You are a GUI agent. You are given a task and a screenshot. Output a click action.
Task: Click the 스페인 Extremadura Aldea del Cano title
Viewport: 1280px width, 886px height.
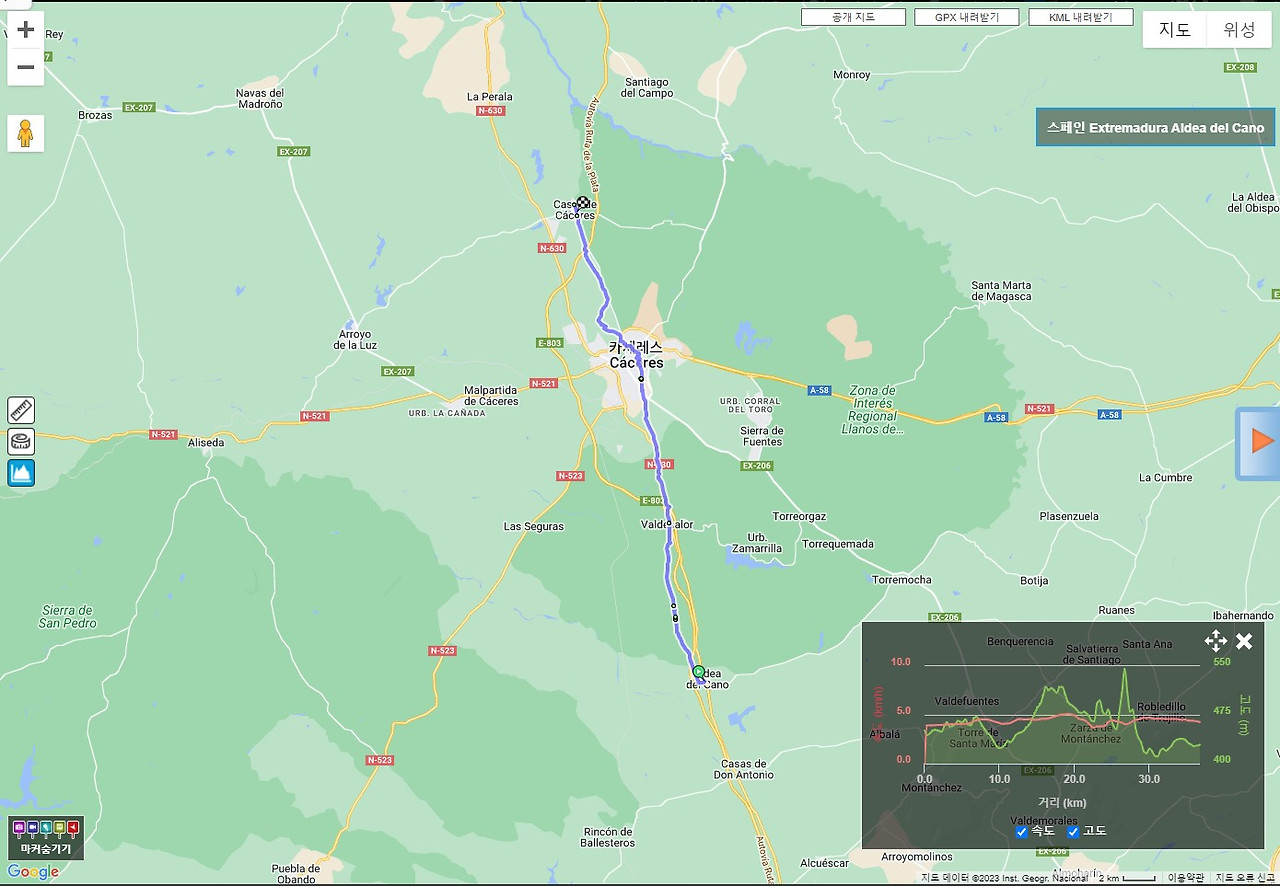pyautogui.click(x=1155, y=128)
